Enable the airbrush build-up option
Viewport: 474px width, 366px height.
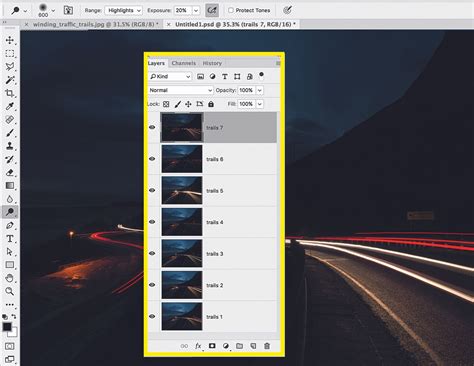click(212, 10)
